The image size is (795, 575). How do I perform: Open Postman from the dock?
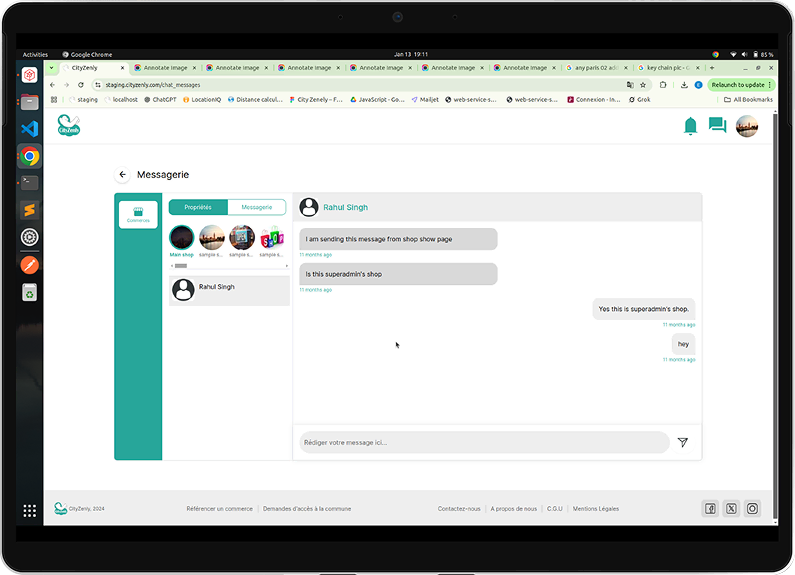(x=29, y=265)
